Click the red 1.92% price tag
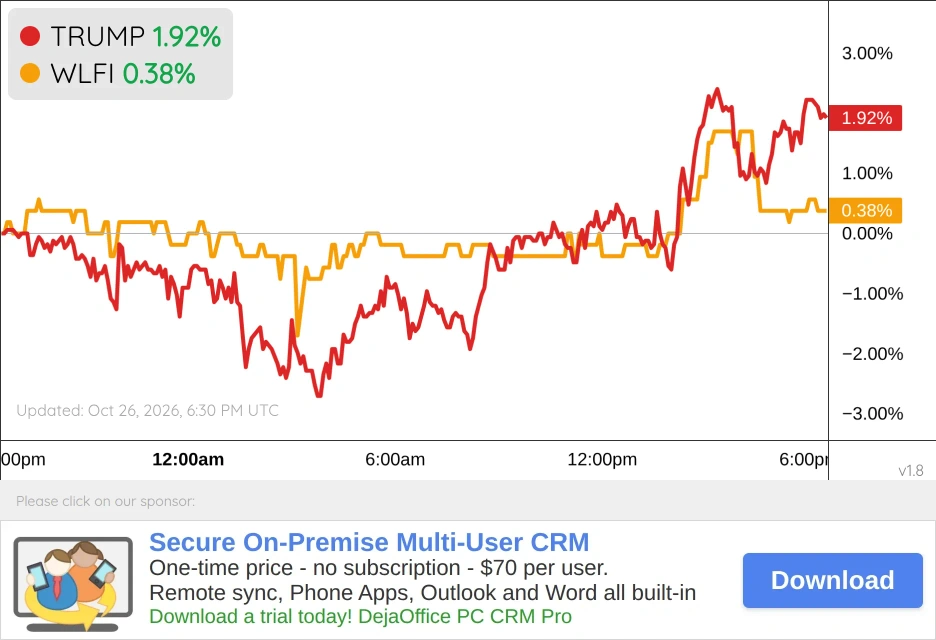Screen dimensions: 936x640 (866, 118)
